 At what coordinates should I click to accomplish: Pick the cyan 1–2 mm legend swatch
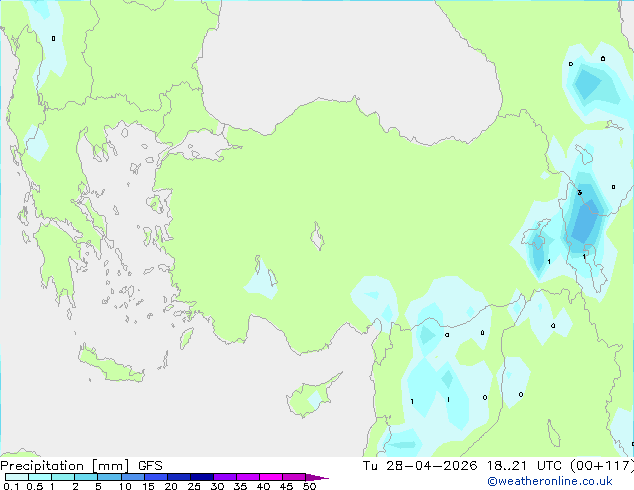coord(63,477)
